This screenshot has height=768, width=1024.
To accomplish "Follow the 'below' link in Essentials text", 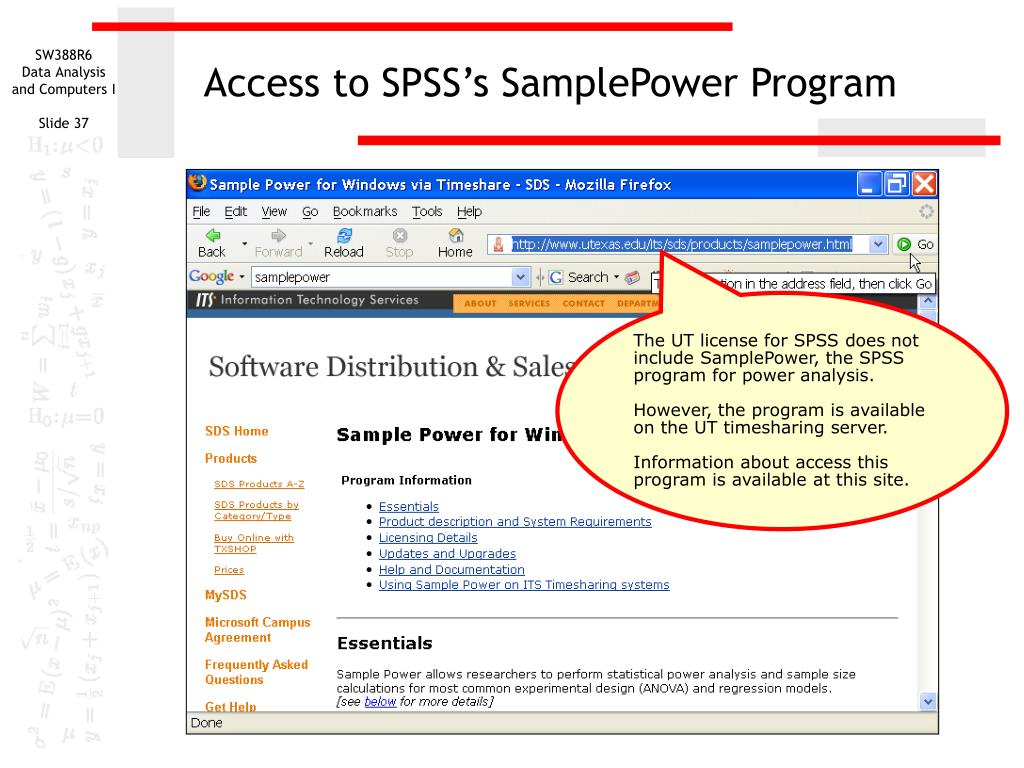I will [x=380, y=701].
